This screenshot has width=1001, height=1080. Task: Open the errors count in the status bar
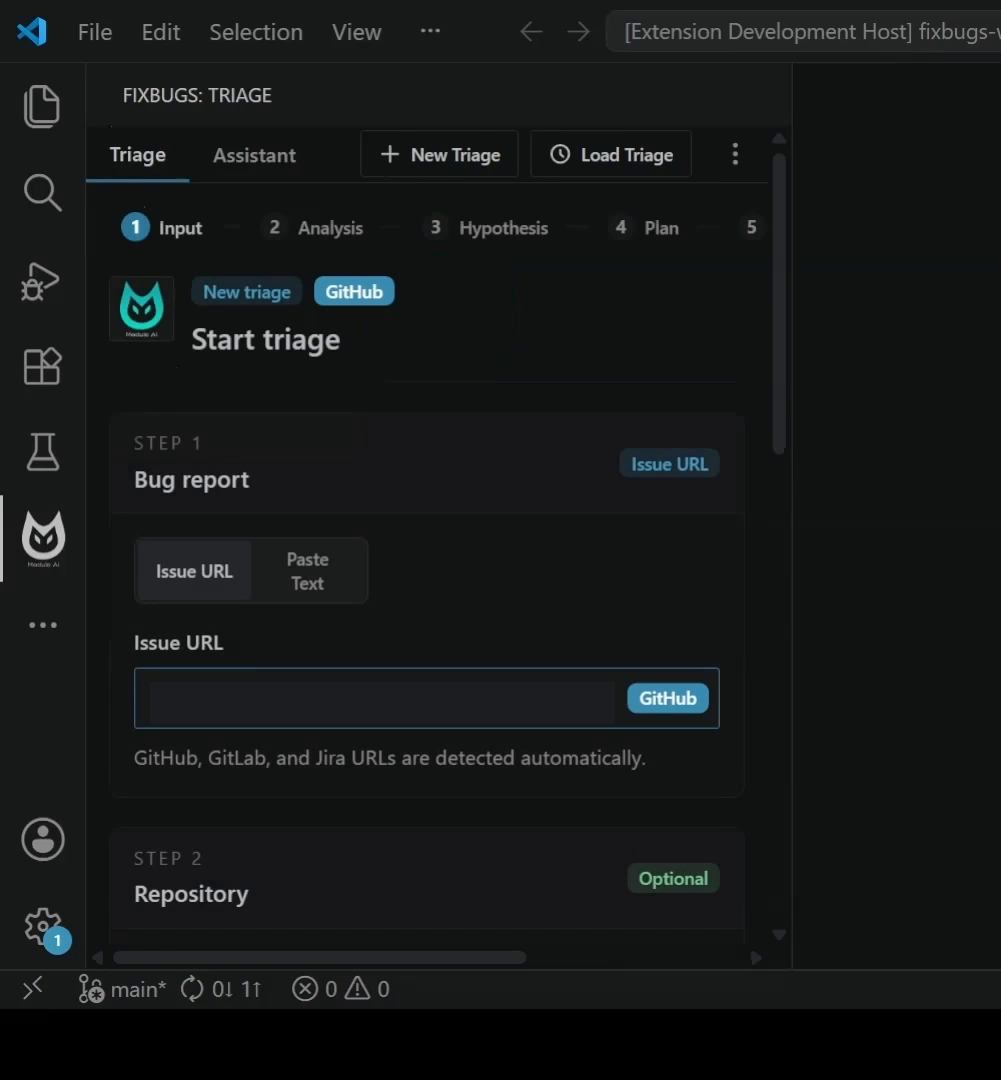tap(314, 989)
